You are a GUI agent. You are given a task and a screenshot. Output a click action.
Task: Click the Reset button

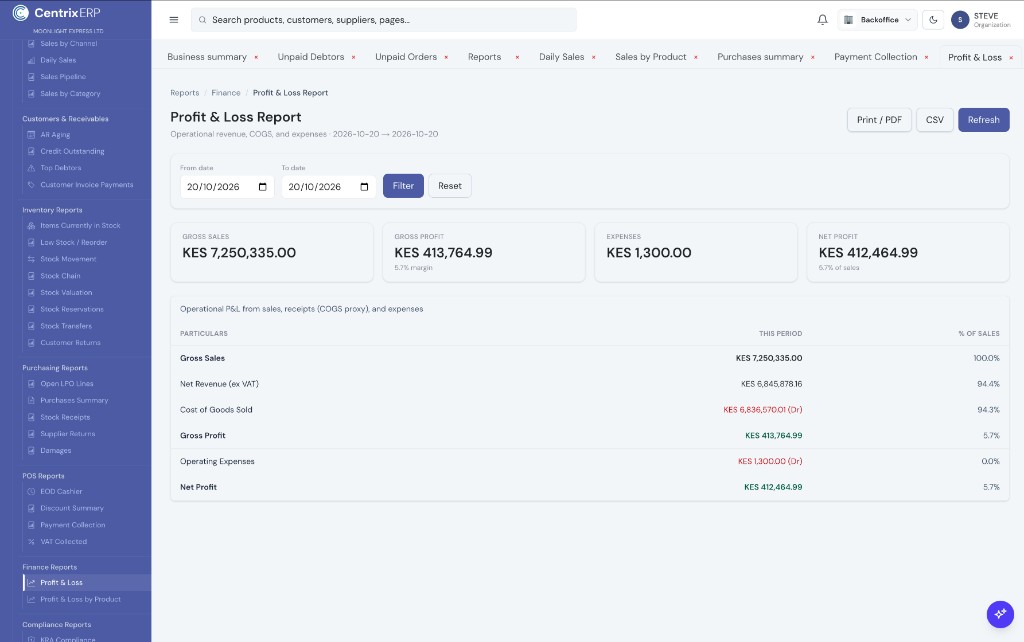tap(450, 185)
